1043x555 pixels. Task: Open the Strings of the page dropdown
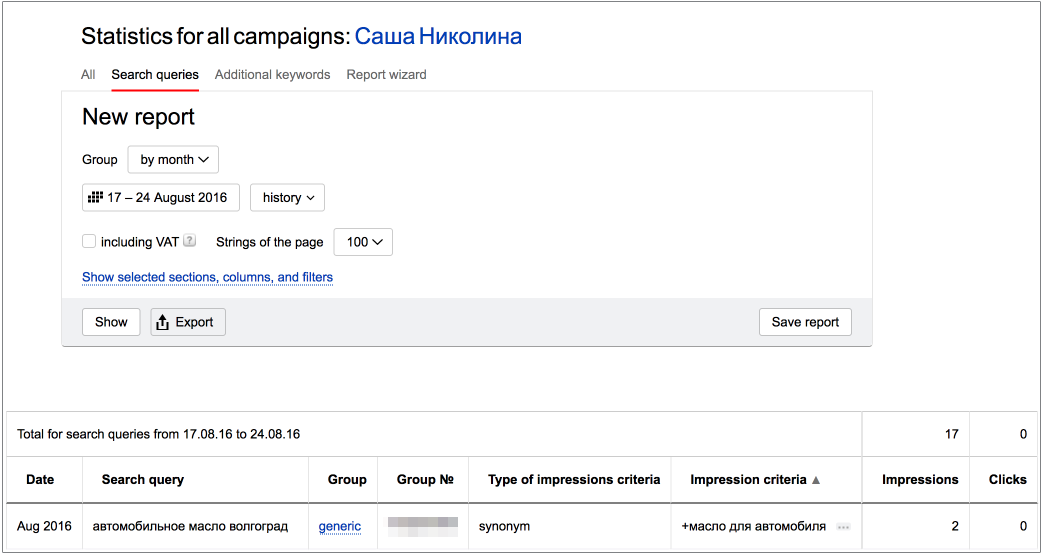pos(363,242)
